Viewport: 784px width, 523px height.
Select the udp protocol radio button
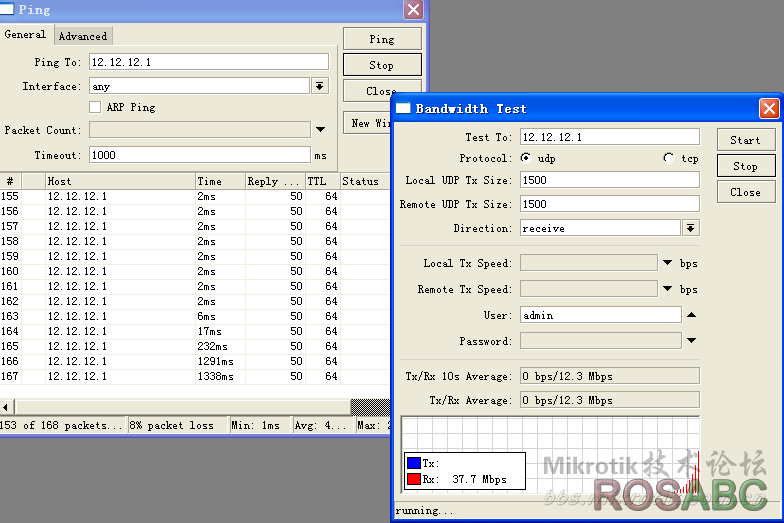pos(526,158)
